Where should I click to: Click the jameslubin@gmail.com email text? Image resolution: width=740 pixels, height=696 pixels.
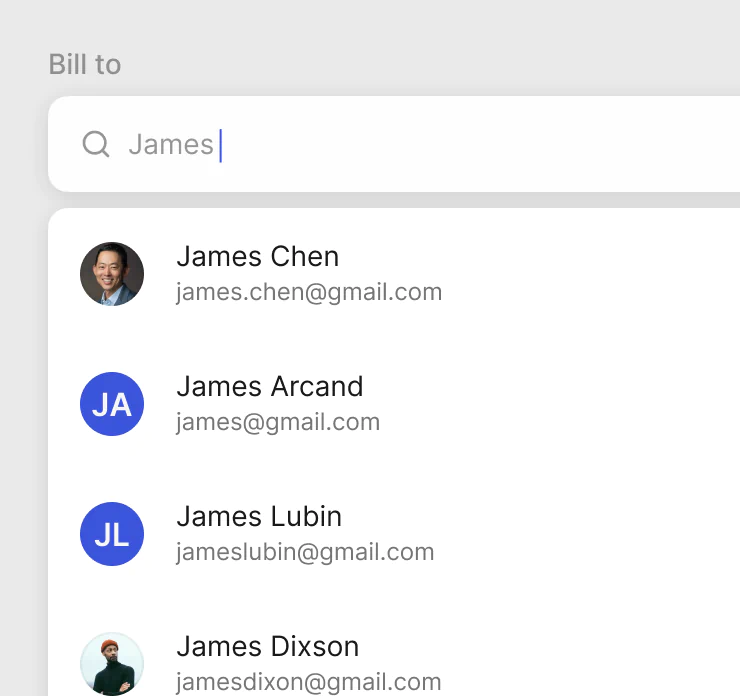305,552
